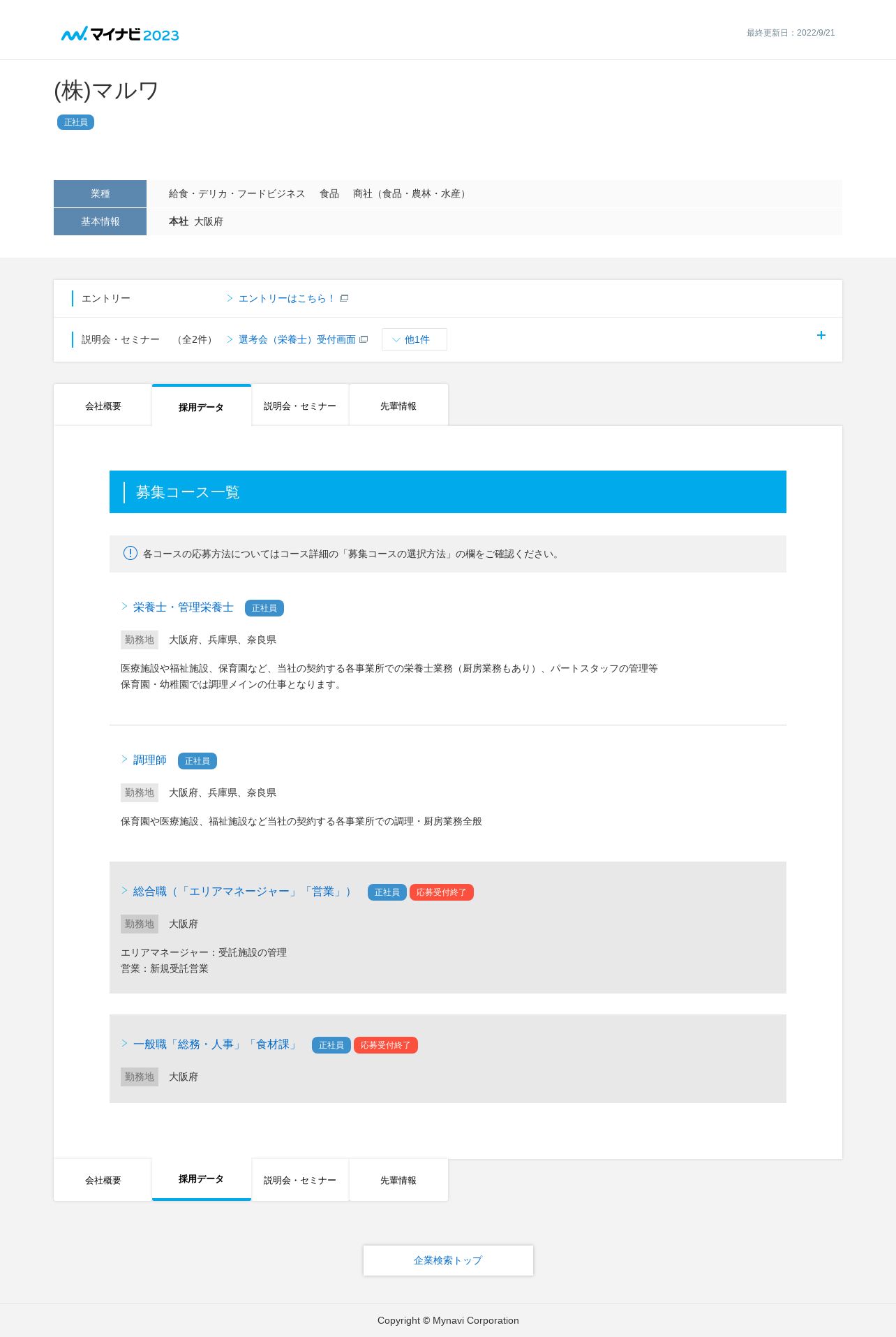The height and width of the screenshot is (1337, 896).
Task: Click Copyright © Mynavi Corporation text
Action: (x=448, y=1320)
